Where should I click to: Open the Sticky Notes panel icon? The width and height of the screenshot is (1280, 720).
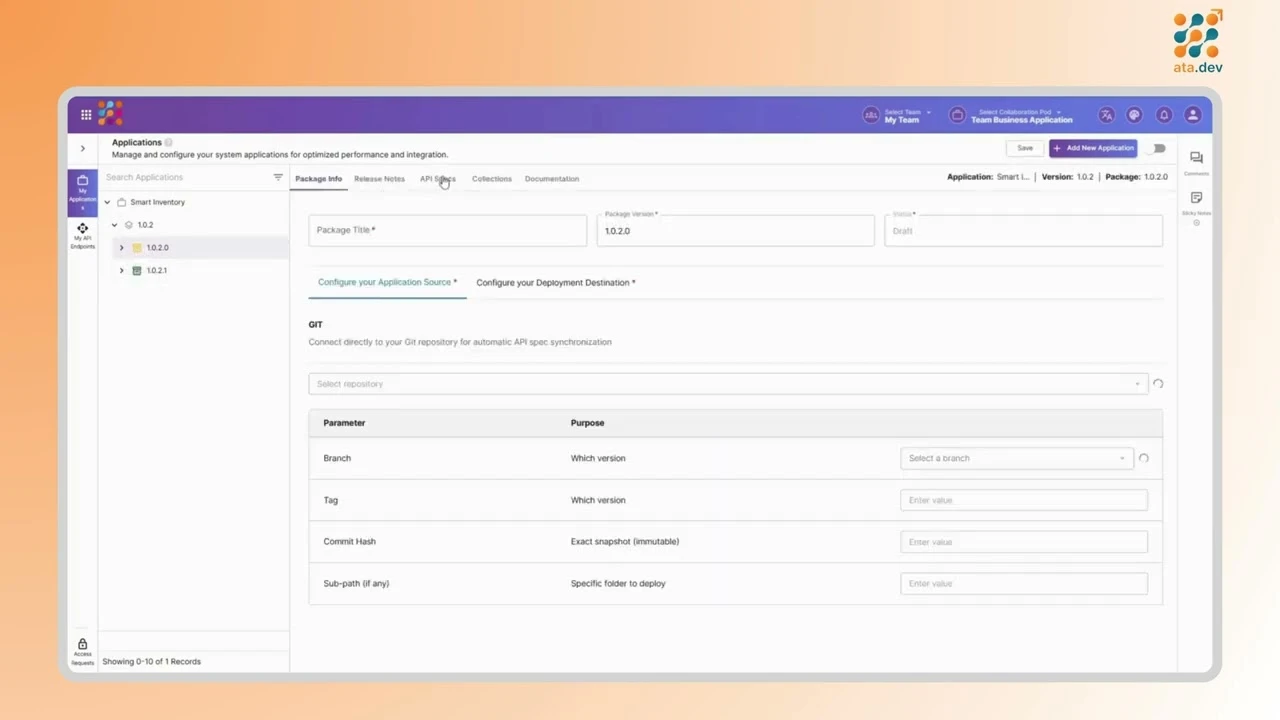click(x=1196, y=200)
